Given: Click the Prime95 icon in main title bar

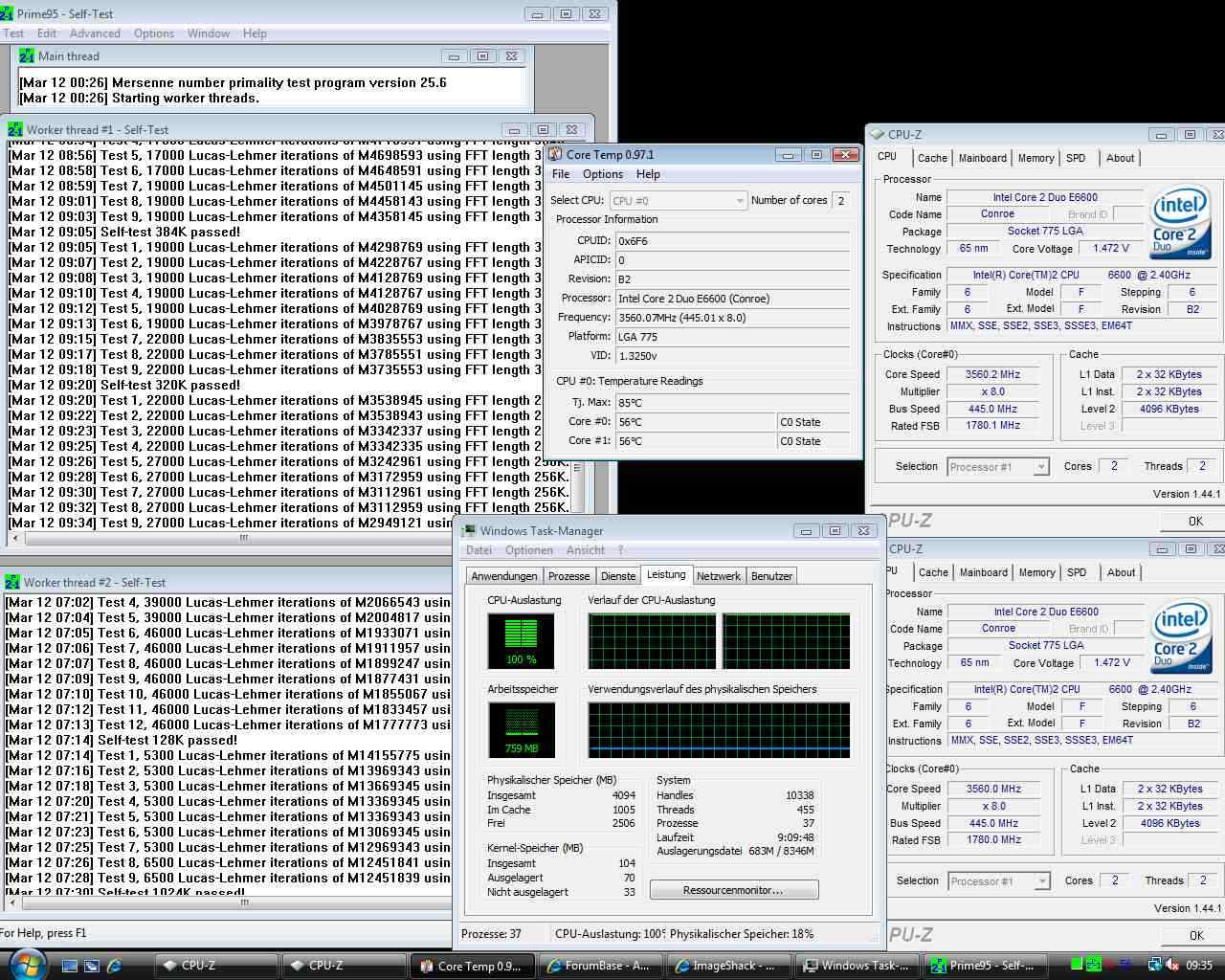Looking at the screenshot, I should tap(8, 13).
